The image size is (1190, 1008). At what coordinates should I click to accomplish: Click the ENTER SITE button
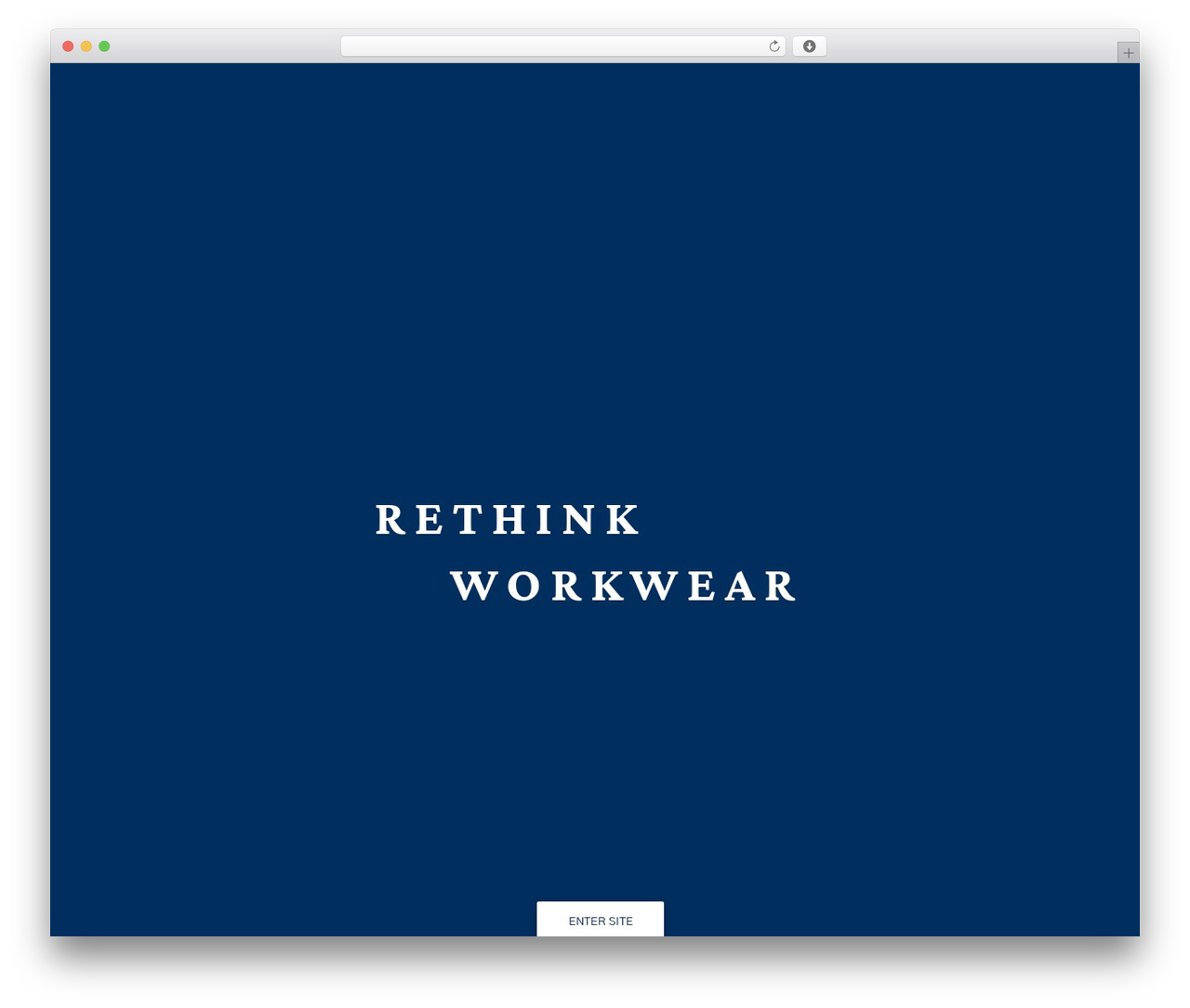click(600, 919)
